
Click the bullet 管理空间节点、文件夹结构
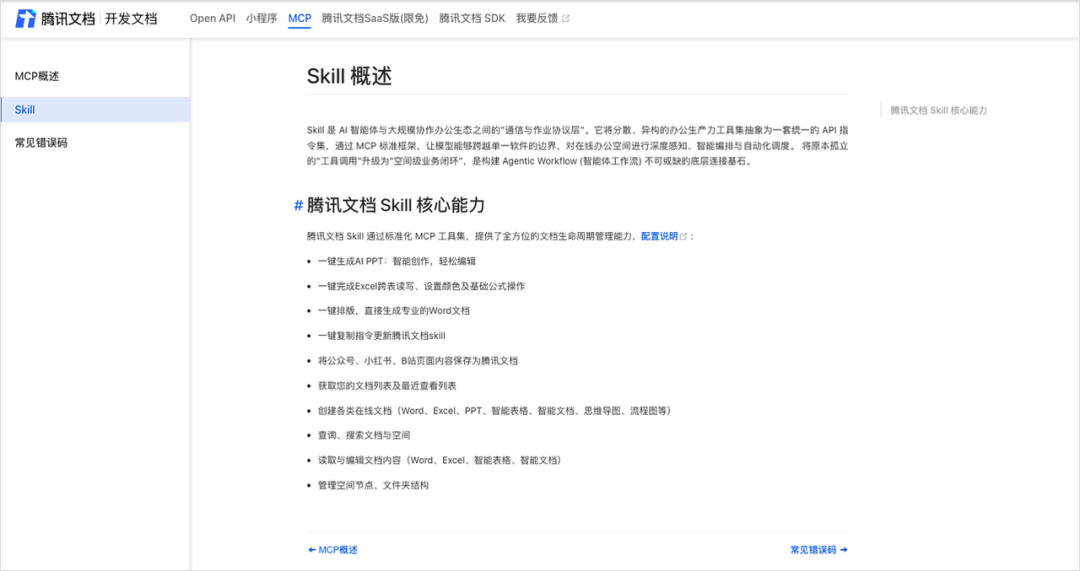(373, 485)
